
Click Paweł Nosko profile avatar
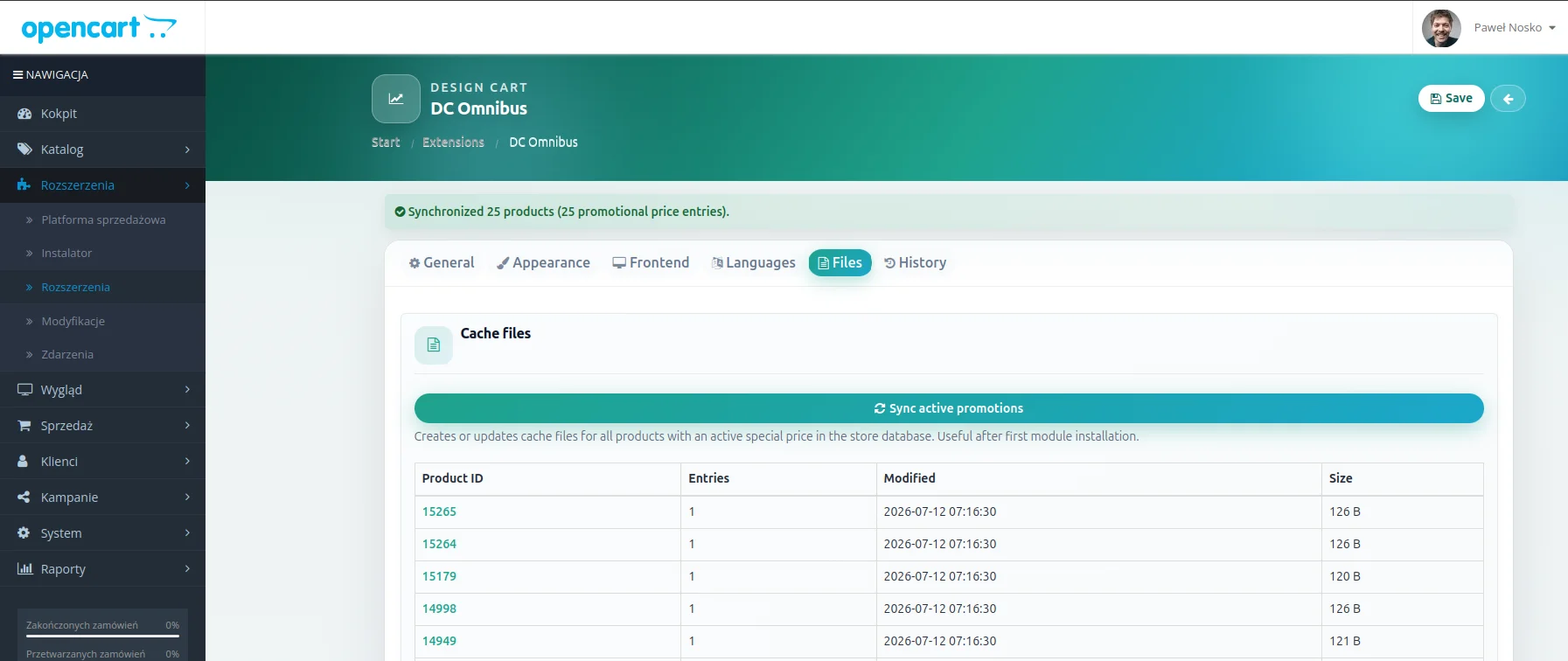coord(1441,28)
